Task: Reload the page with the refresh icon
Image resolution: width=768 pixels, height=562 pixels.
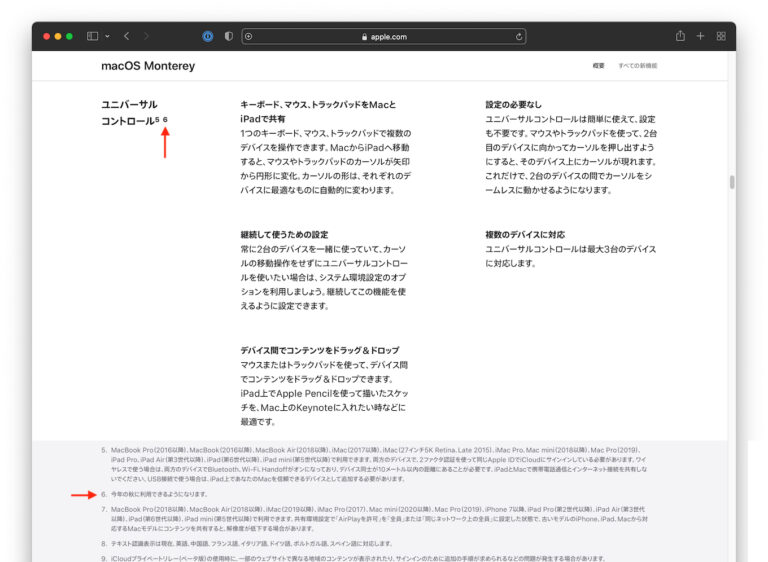Action: tap(519, 36)
